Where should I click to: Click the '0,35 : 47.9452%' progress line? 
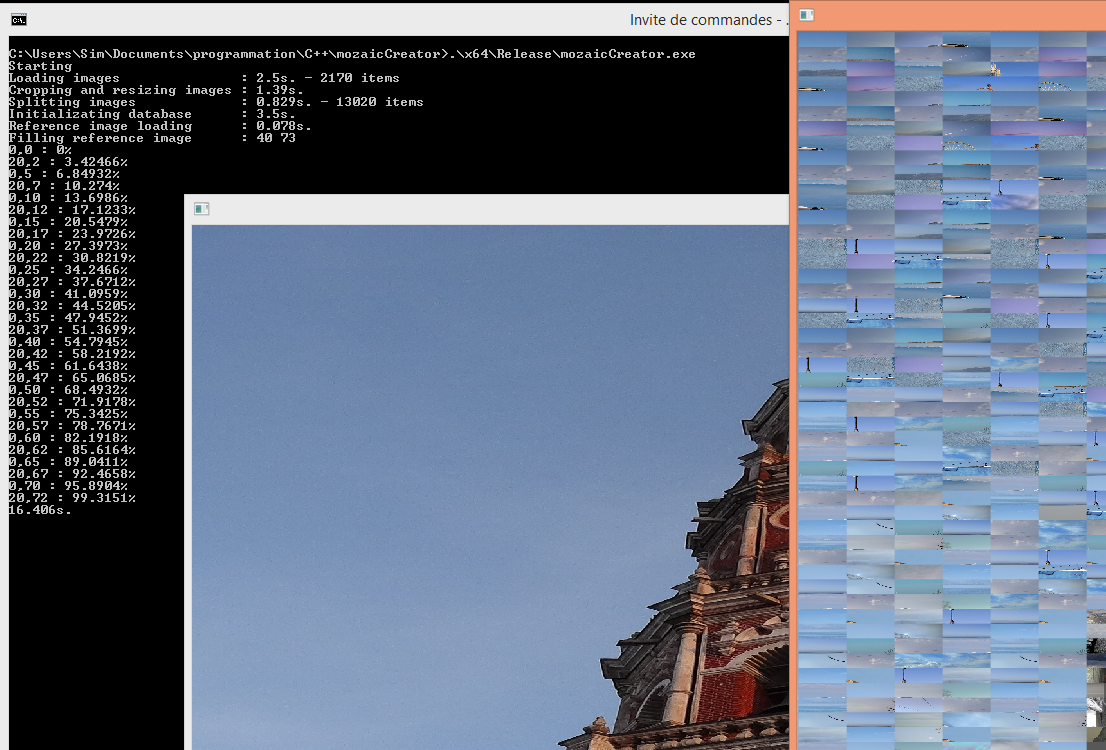[x=68, y=318]
